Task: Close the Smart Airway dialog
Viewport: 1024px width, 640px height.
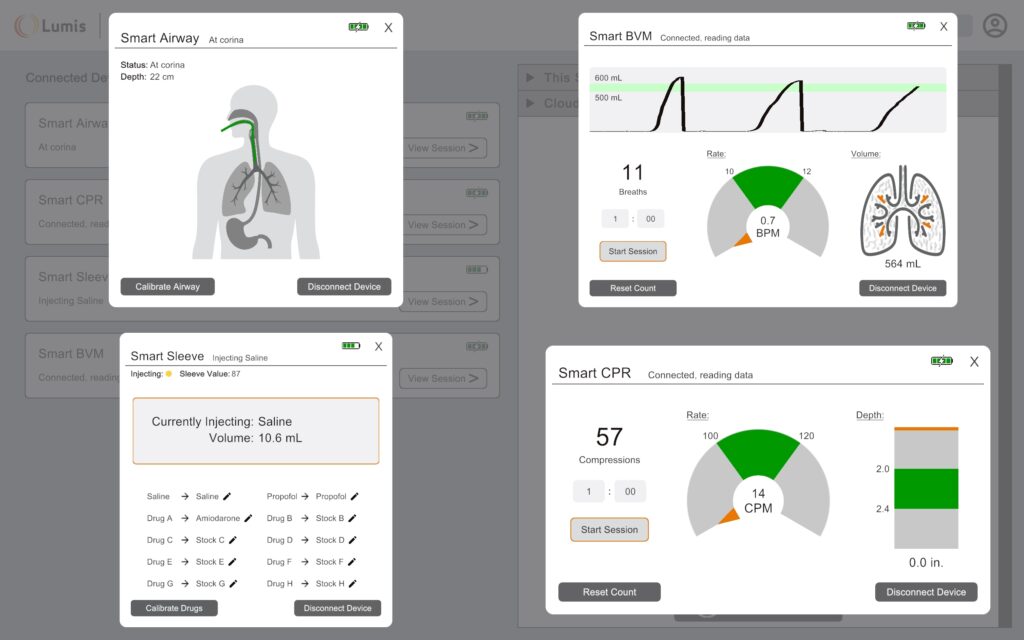Action: pyautogui.click(x=388, y=28)
